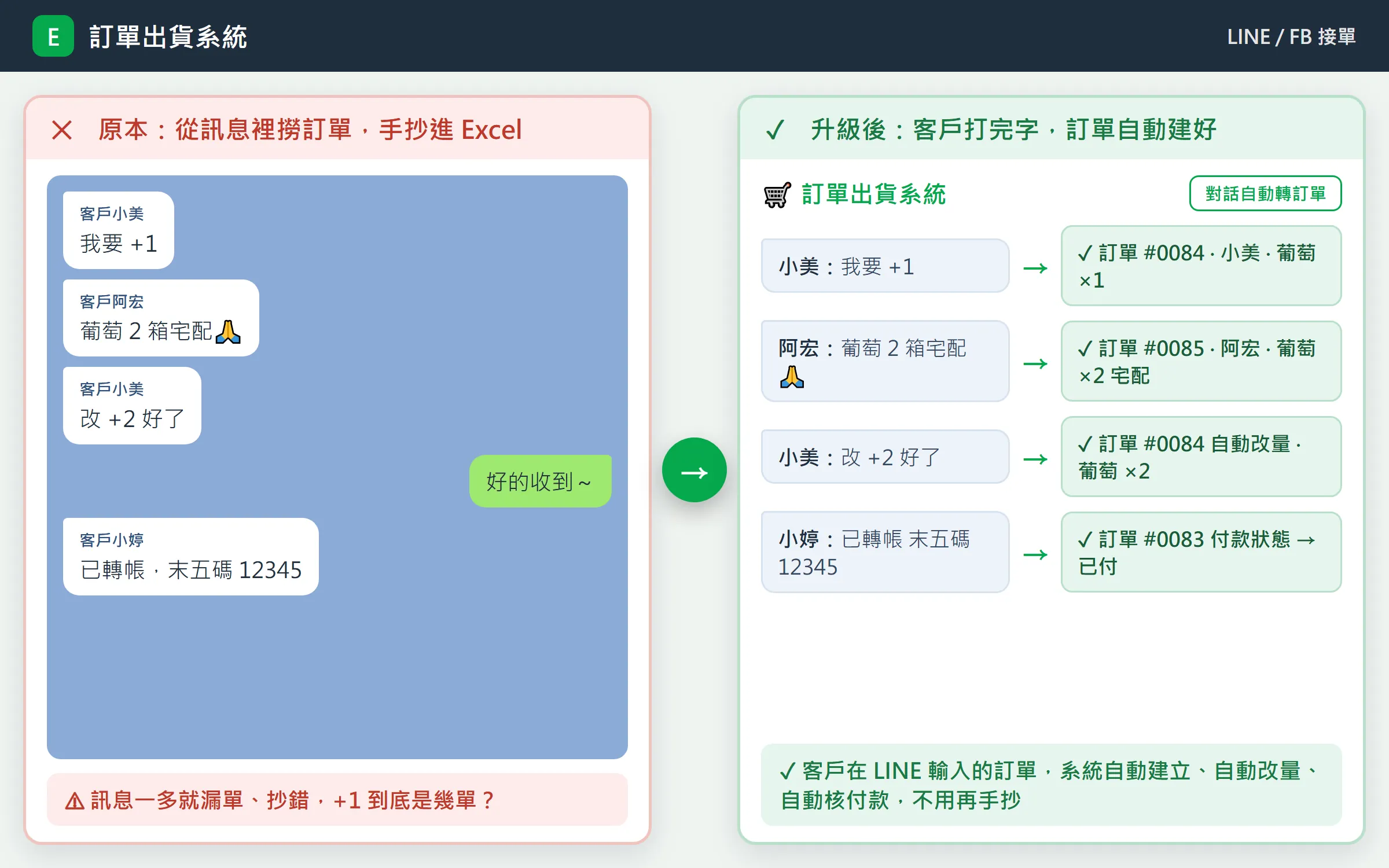
Task: Click the green circular arrow button
Action: (694, 470)
